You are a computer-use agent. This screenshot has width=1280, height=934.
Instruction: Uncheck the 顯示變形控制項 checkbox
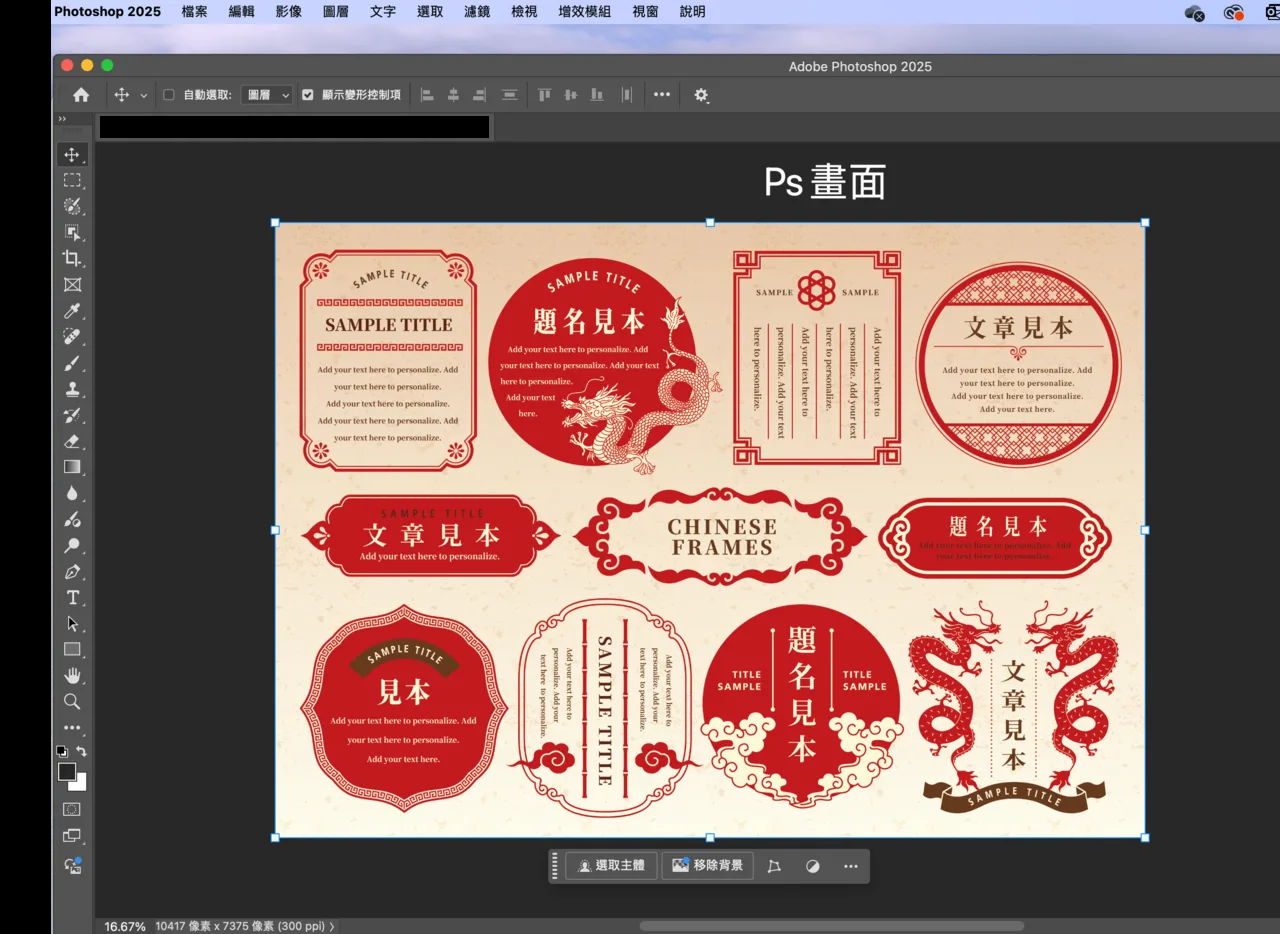click(308, 95)
